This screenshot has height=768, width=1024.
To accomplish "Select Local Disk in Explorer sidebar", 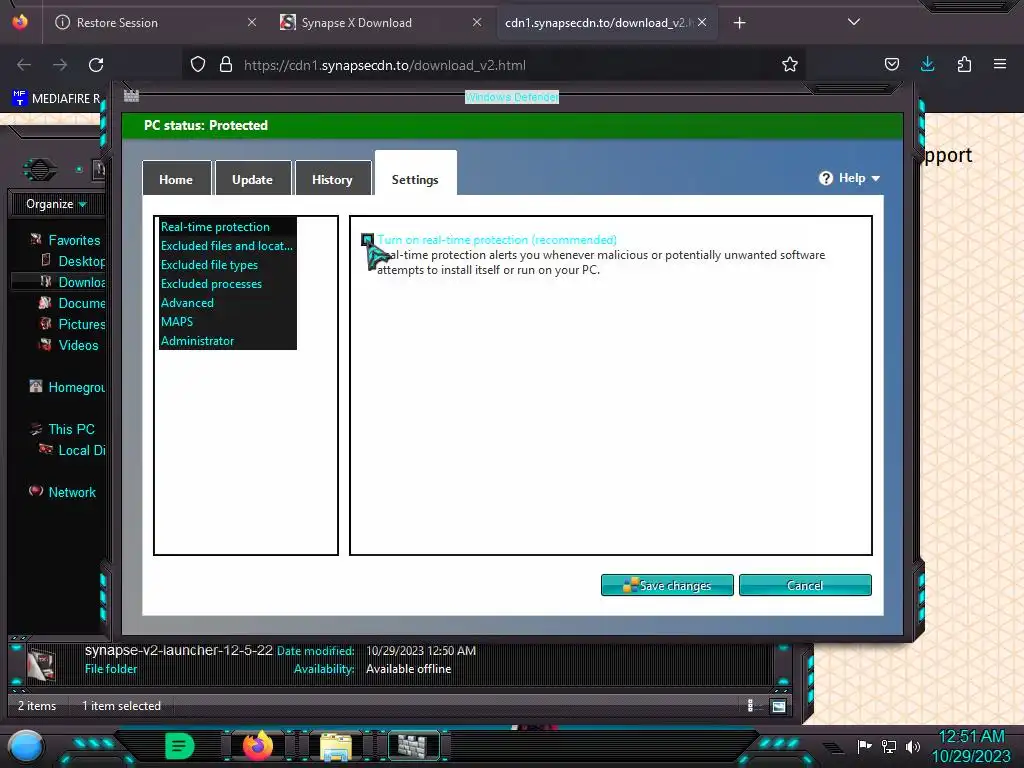I will (81, 451).
